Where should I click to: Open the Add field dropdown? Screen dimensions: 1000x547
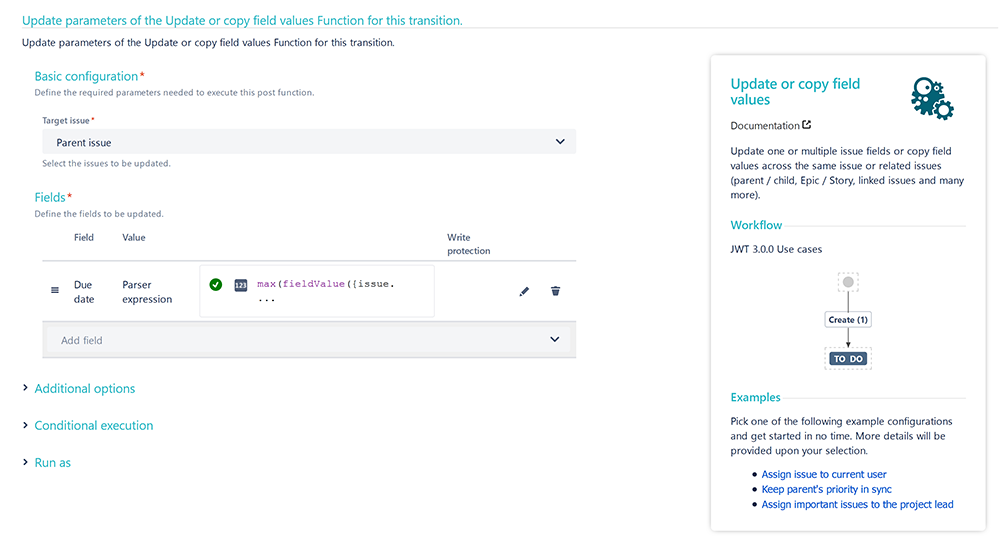[x=310, y=340]
